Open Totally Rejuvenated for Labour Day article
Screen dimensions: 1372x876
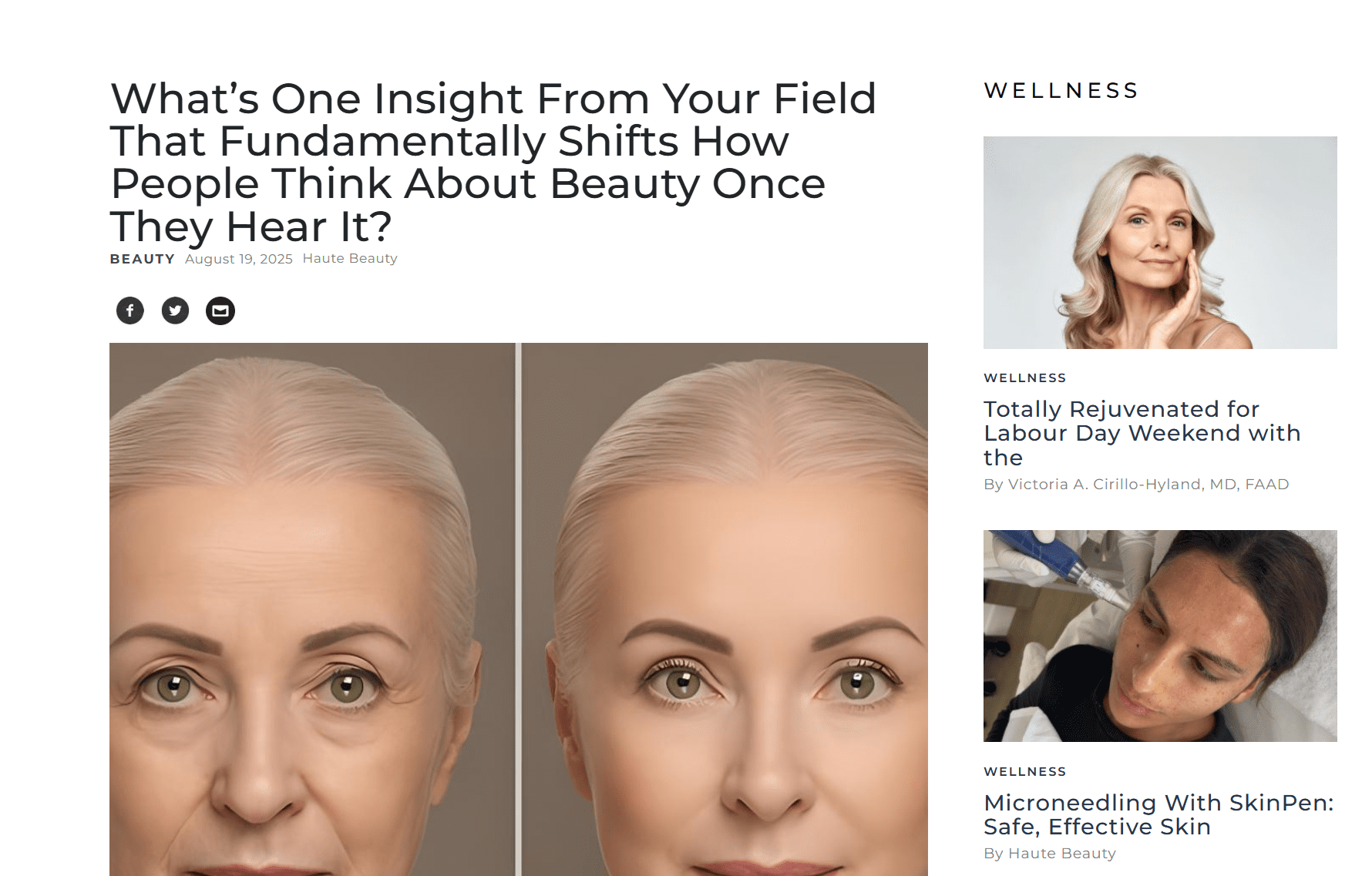(1142, 432)
